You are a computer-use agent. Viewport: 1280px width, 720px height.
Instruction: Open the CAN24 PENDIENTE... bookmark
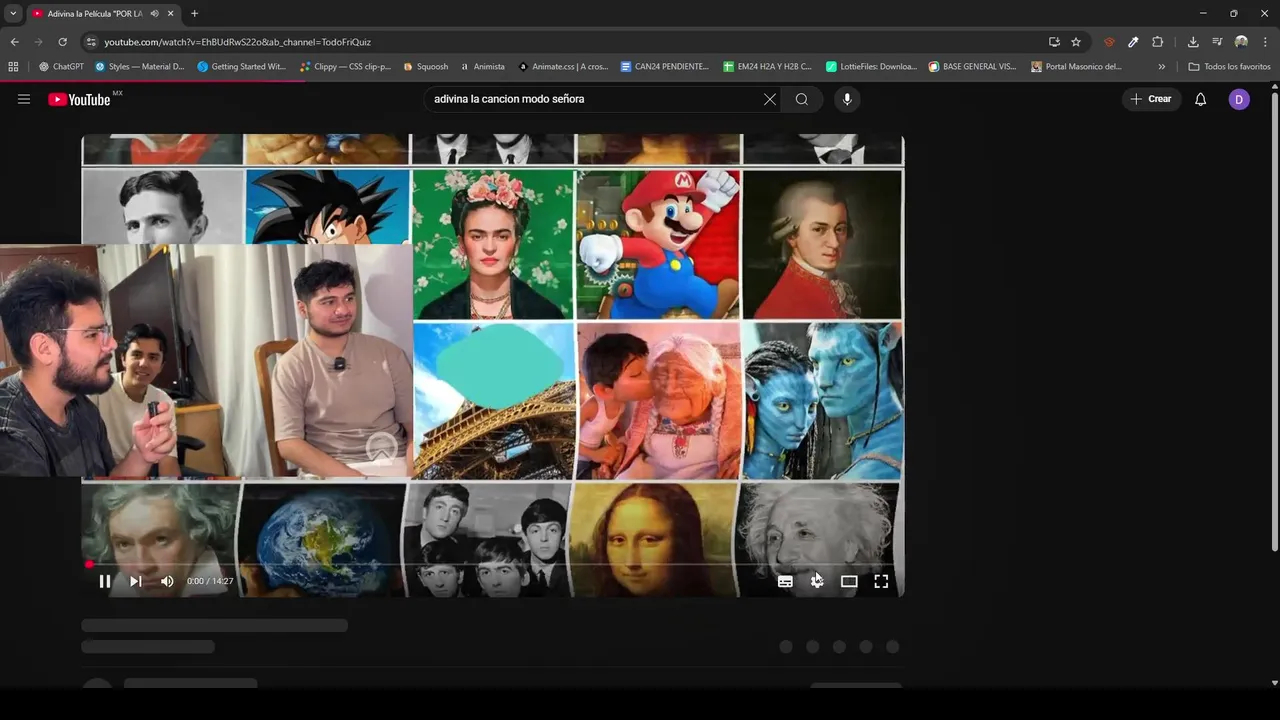[664, 67]
